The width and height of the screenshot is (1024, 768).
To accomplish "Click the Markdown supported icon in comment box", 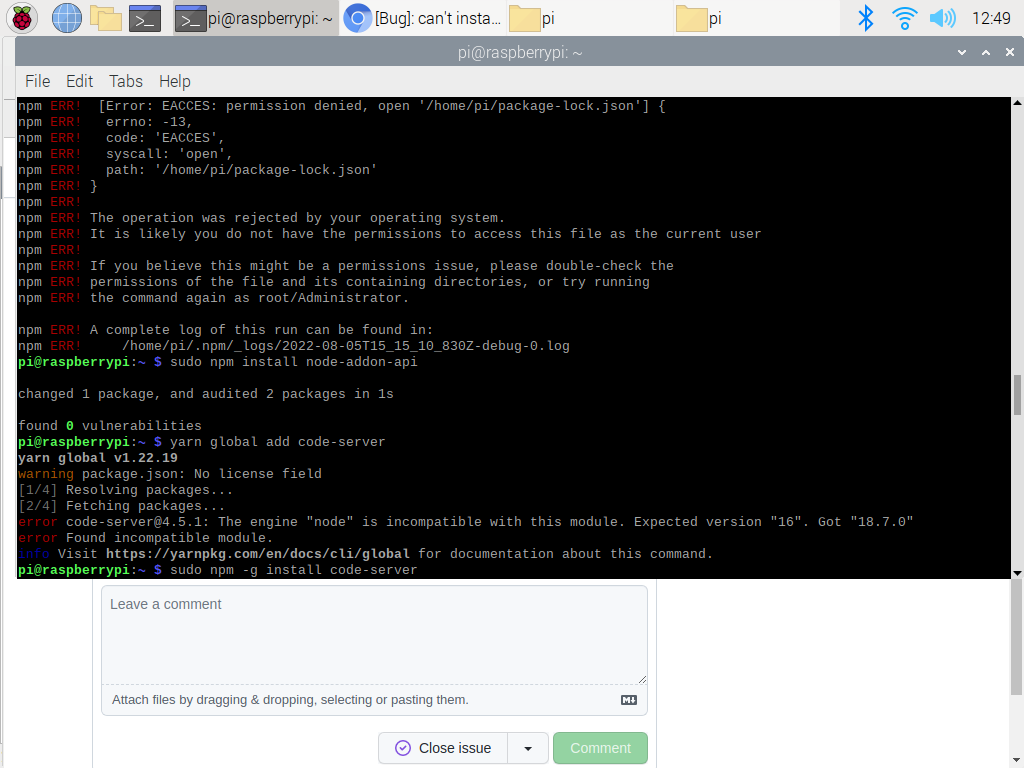I will coord(628,700).
